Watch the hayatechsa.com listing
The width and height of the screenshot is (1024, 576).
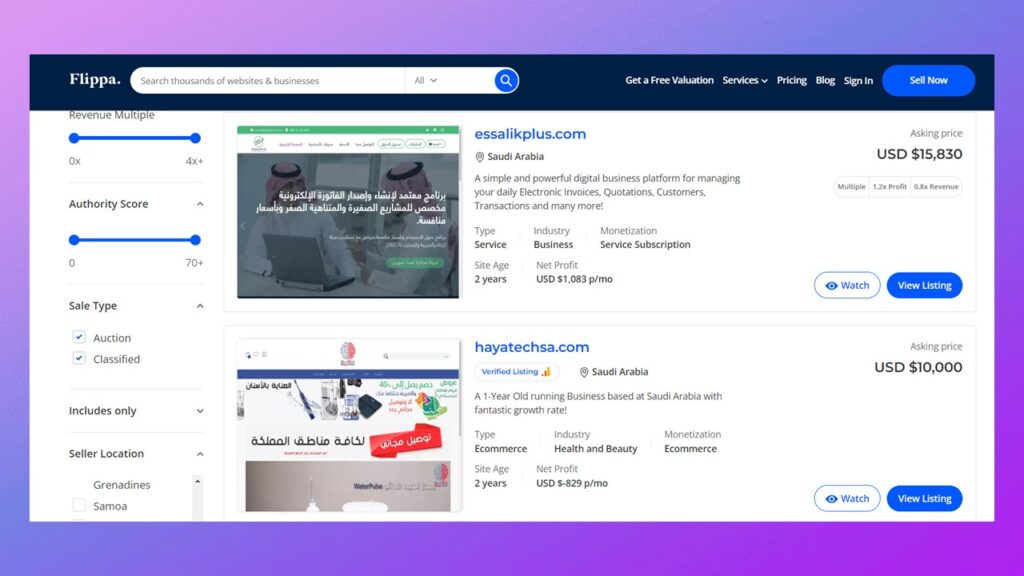pos(846,498)
